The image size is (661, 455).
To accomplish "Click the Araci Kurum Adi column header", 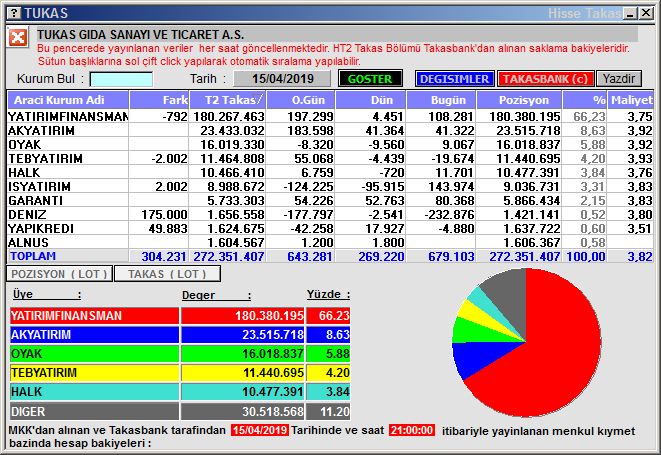I will pyautogui.click(x=68, y=100).
